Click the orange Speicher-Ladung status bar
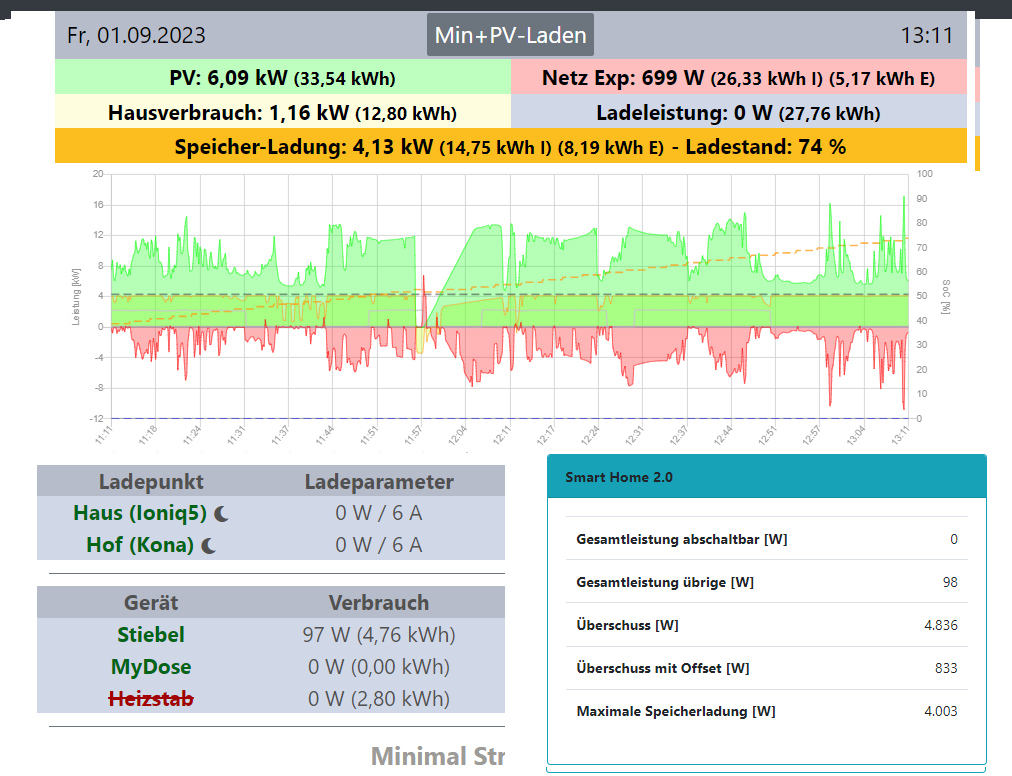This screenshot has width=1012, height=776. point(510,147)
